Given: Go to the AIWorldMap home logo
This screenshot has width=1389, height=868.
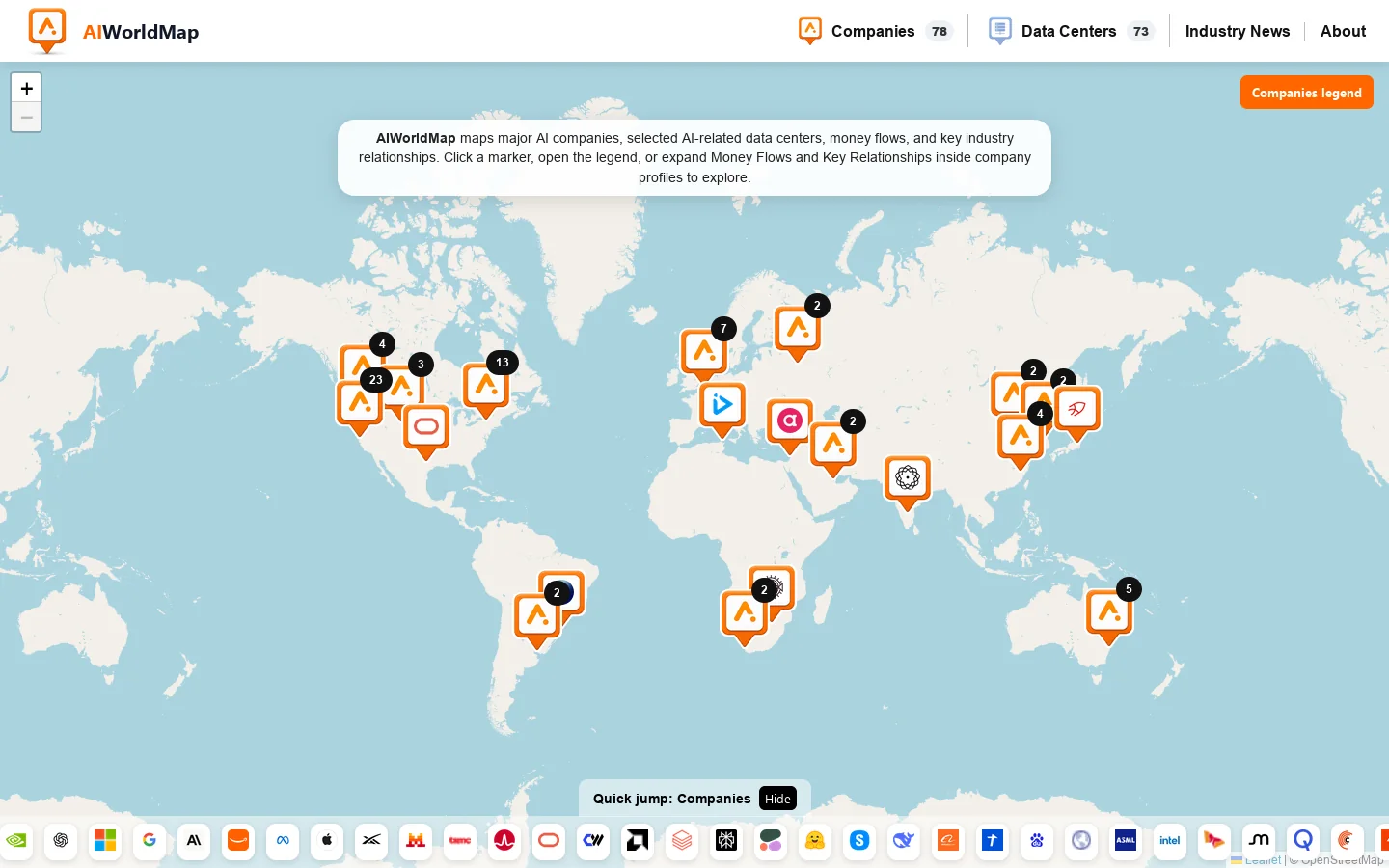Looking at the screenshot, I should tap(114, 31).
